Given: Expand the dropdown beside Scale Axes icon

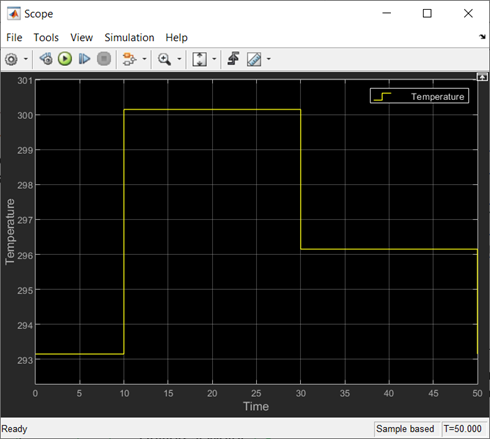Looking at the screenshot, I should coord(214,59).
